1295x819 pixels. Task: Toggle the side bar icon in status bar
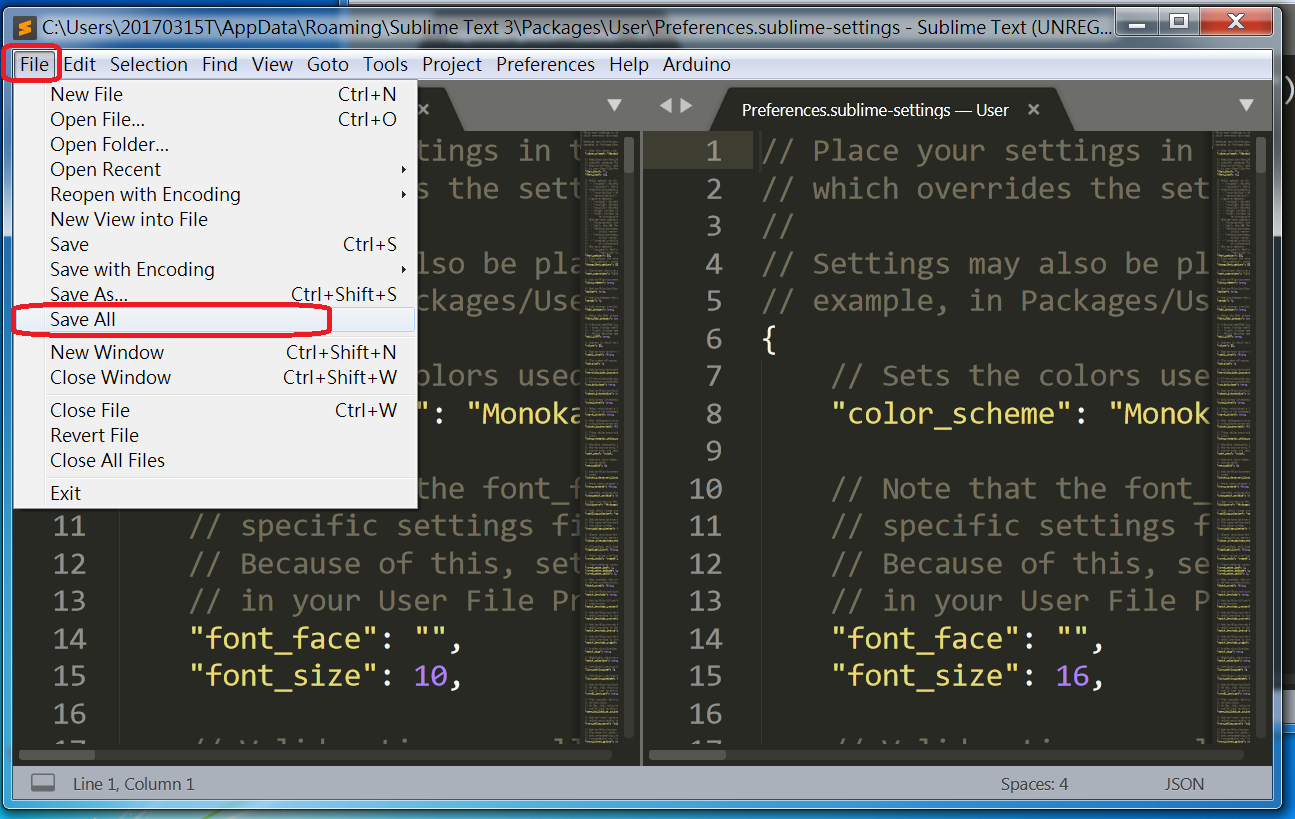pos(43,783)
